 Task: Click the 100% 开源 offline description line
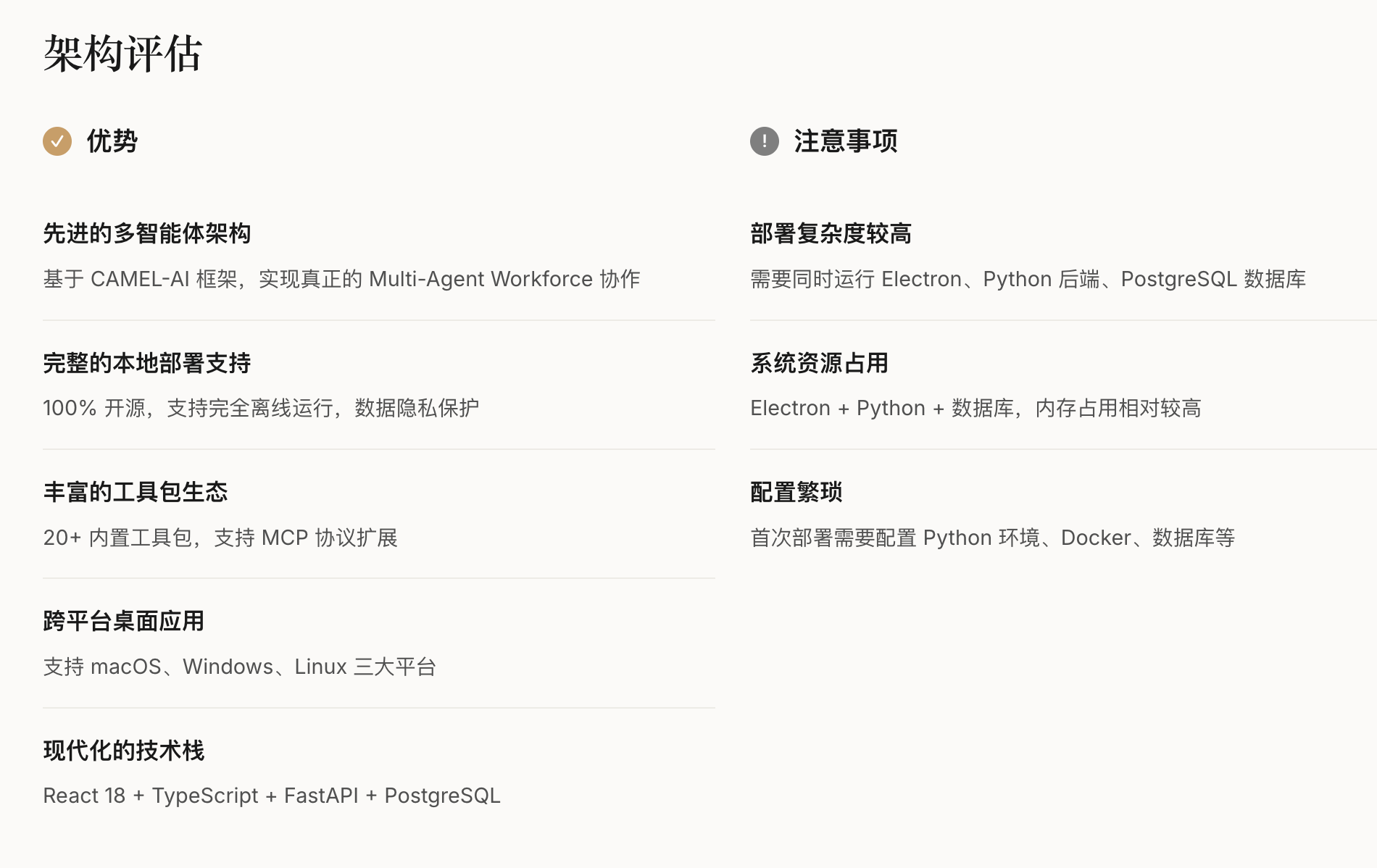261,408
